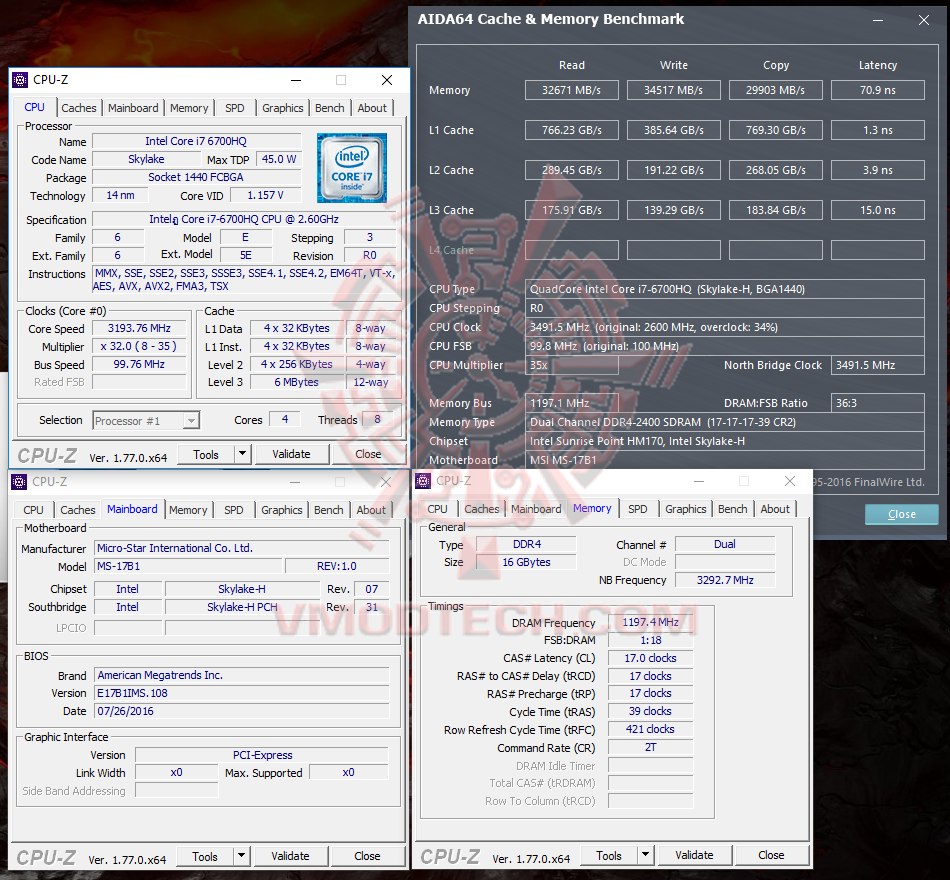Screen dimensions: 950x880
Task: Click AIDA64 Close button
Action: click(902, 514)
